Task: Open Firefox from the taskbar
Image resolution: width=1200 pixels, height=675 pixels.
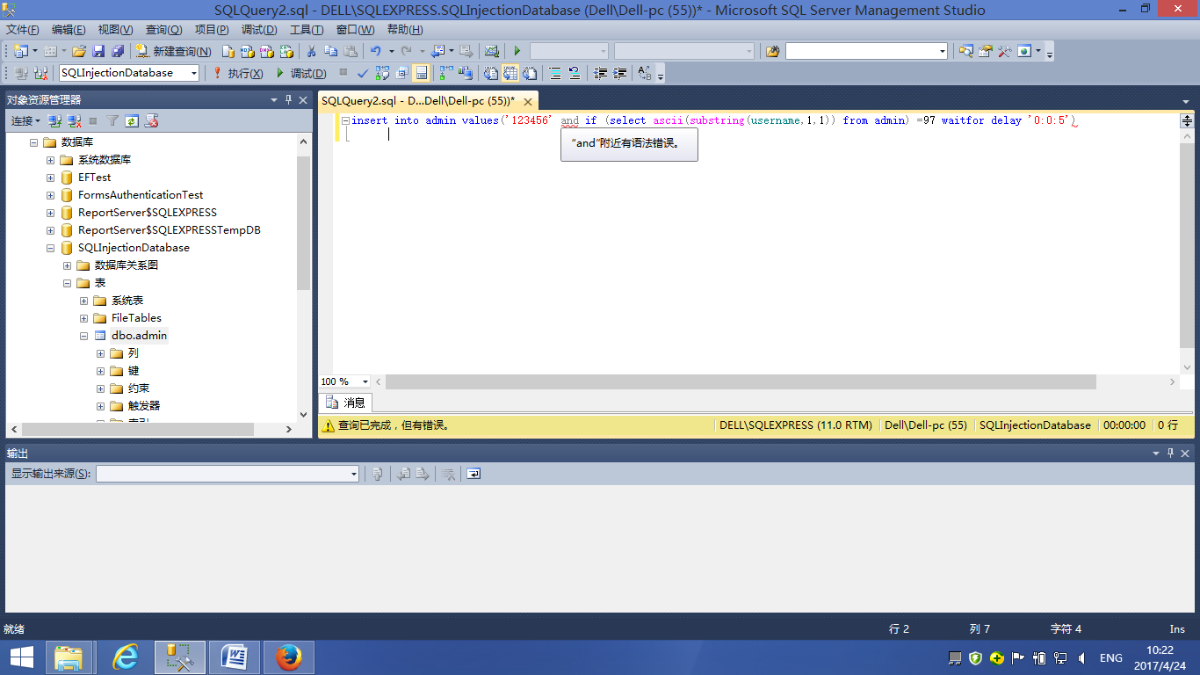Action: 289,657
